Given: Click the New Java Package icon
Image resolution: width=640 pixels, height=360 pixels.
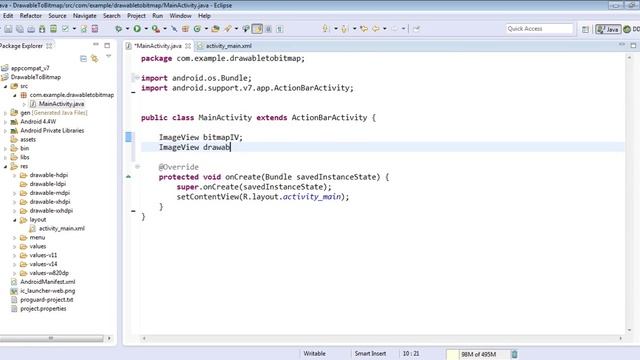Looking at the screenshot, I should tap(185, 29).
